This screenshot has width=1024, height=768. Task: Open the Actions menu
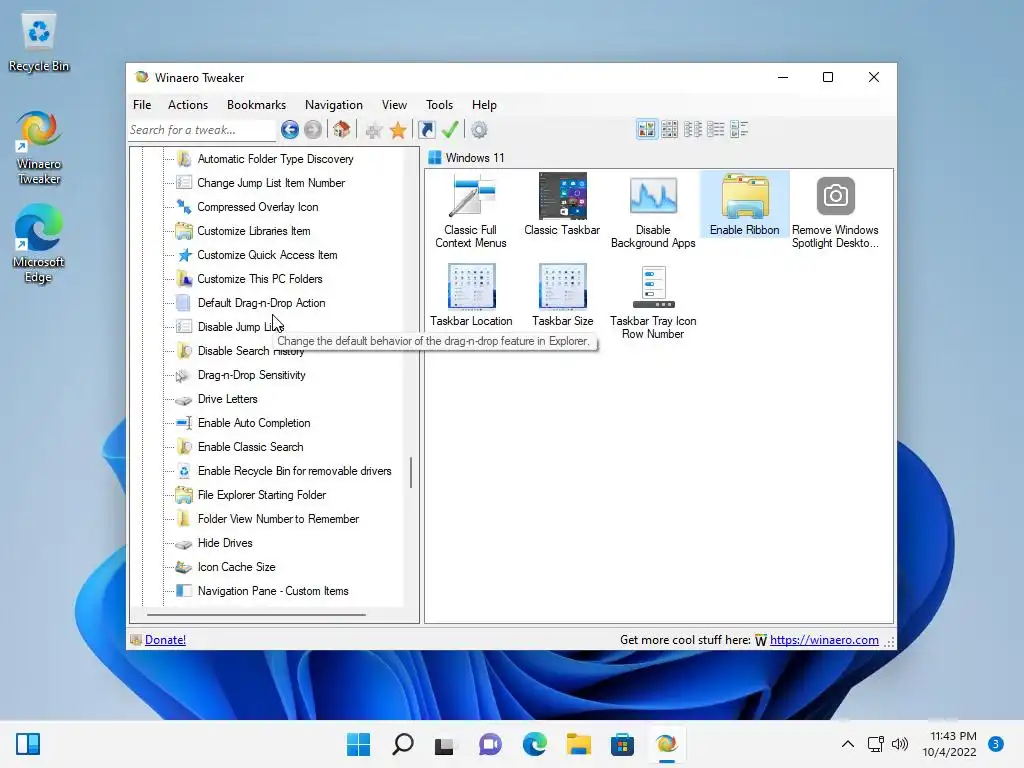click(187, 104)
